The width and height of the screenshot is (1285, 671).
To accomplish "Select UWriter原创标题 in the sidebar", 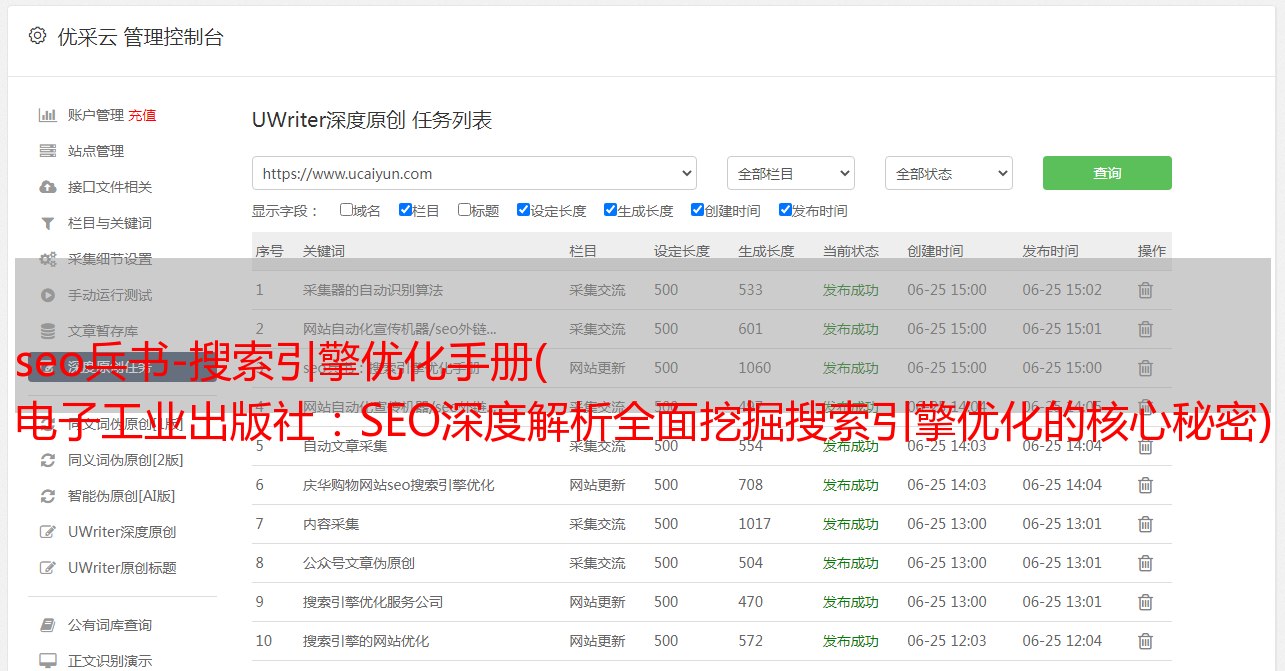I will [122, 568].
